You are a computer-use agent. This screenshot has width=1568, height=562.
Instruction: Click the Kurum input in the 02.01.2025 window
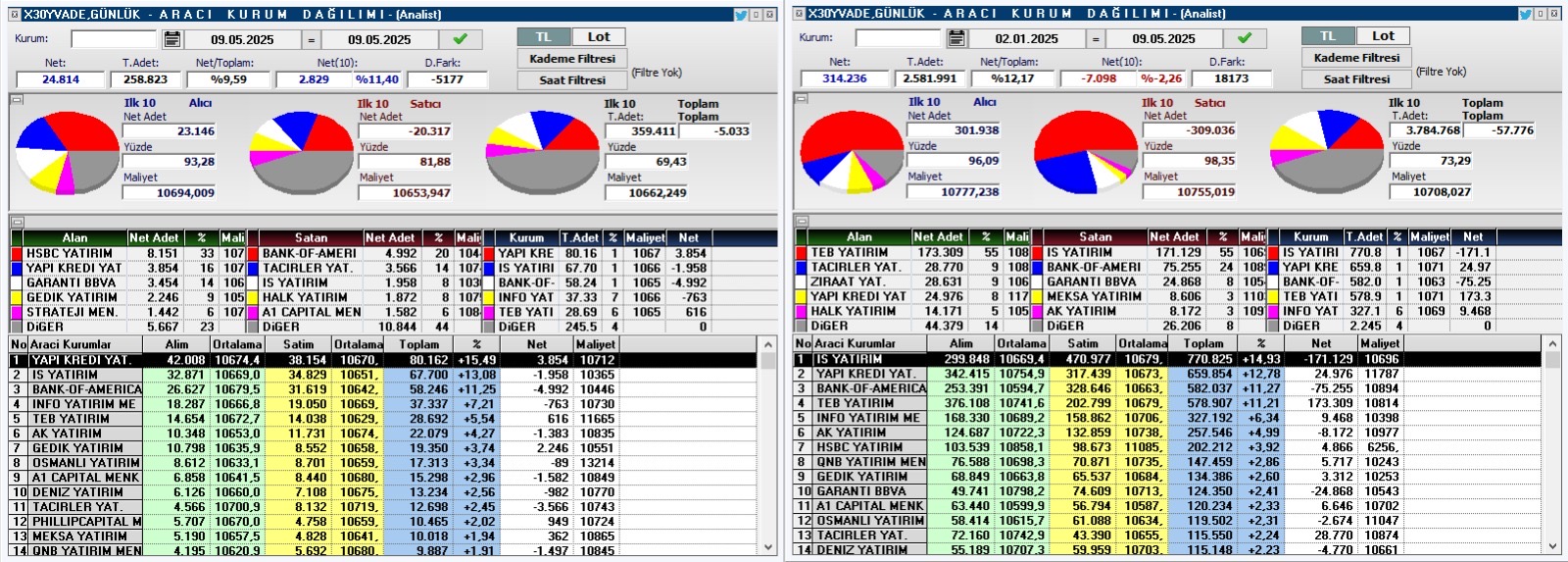pos(898,38)
